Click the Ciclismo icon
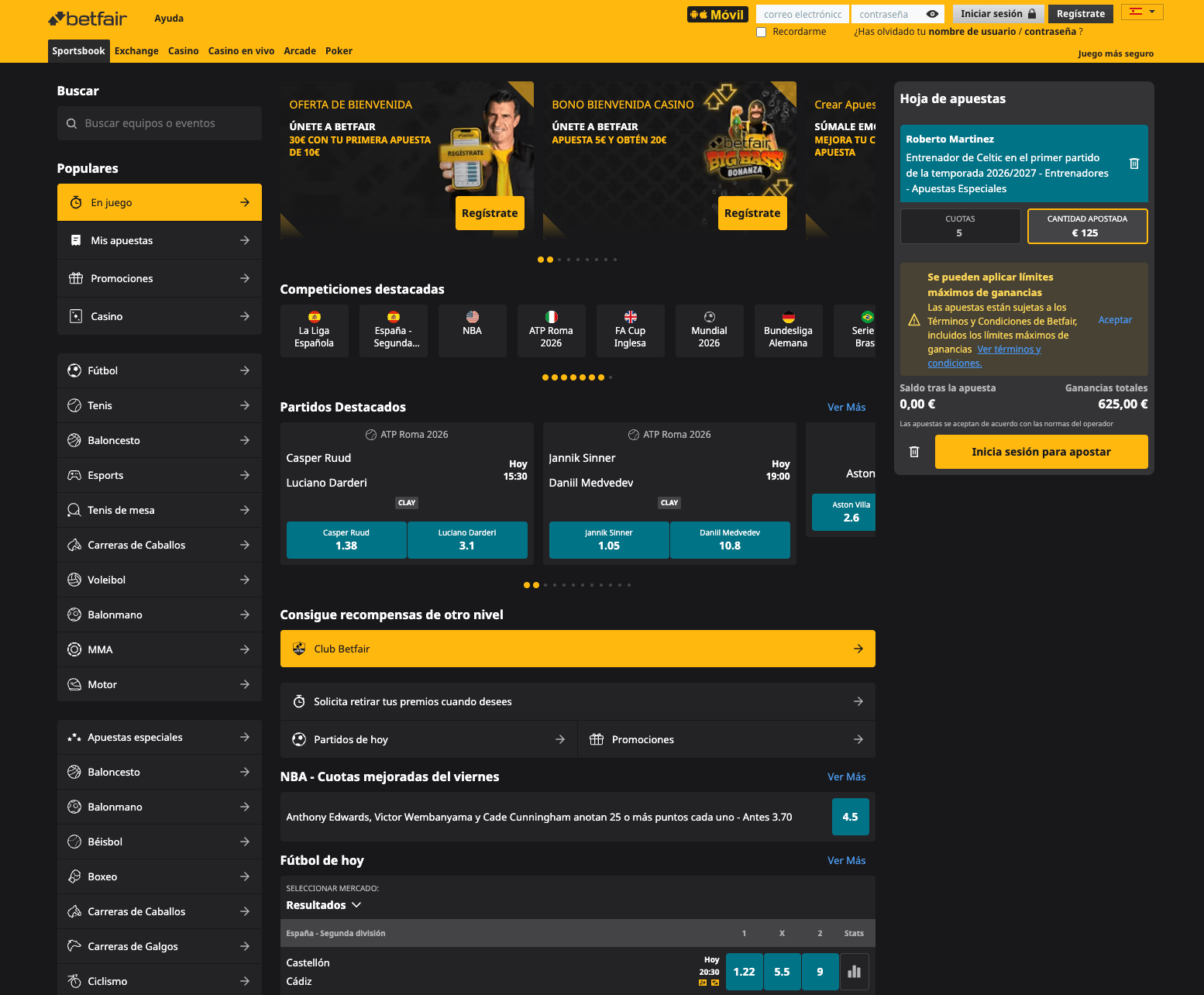Image resolution: width=1204 pixels, height=995 pixels. (x=74, y=981)
